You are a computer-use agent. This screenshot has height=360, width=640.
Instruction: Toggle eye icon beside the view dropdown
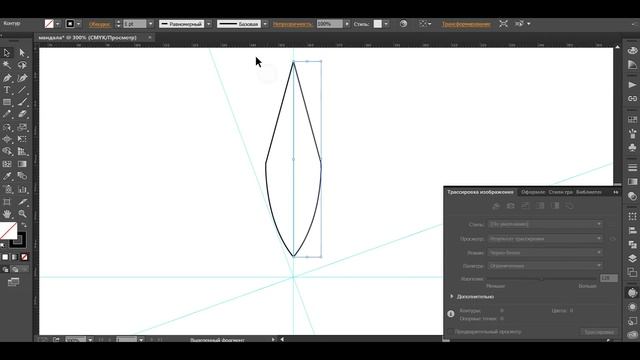pos(612,239)
